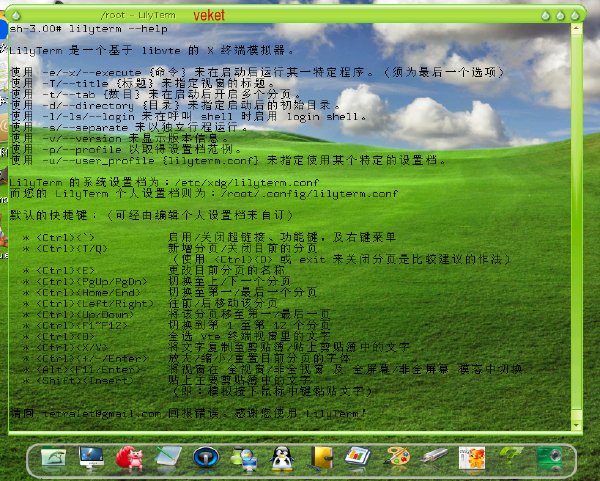The width and height of the screenshot is (600, 481).
Task: Click the '/etc/xdg/lilyterm.conf' path text
Action: pos(247,183)
